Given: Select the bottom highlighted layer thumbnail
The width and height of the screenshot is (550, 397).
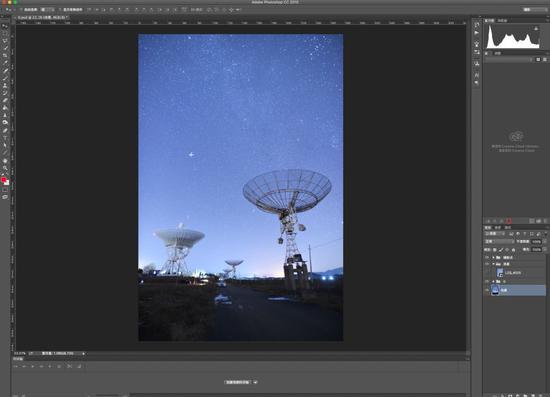Looking at the screenshot, I should pos(495,290).
